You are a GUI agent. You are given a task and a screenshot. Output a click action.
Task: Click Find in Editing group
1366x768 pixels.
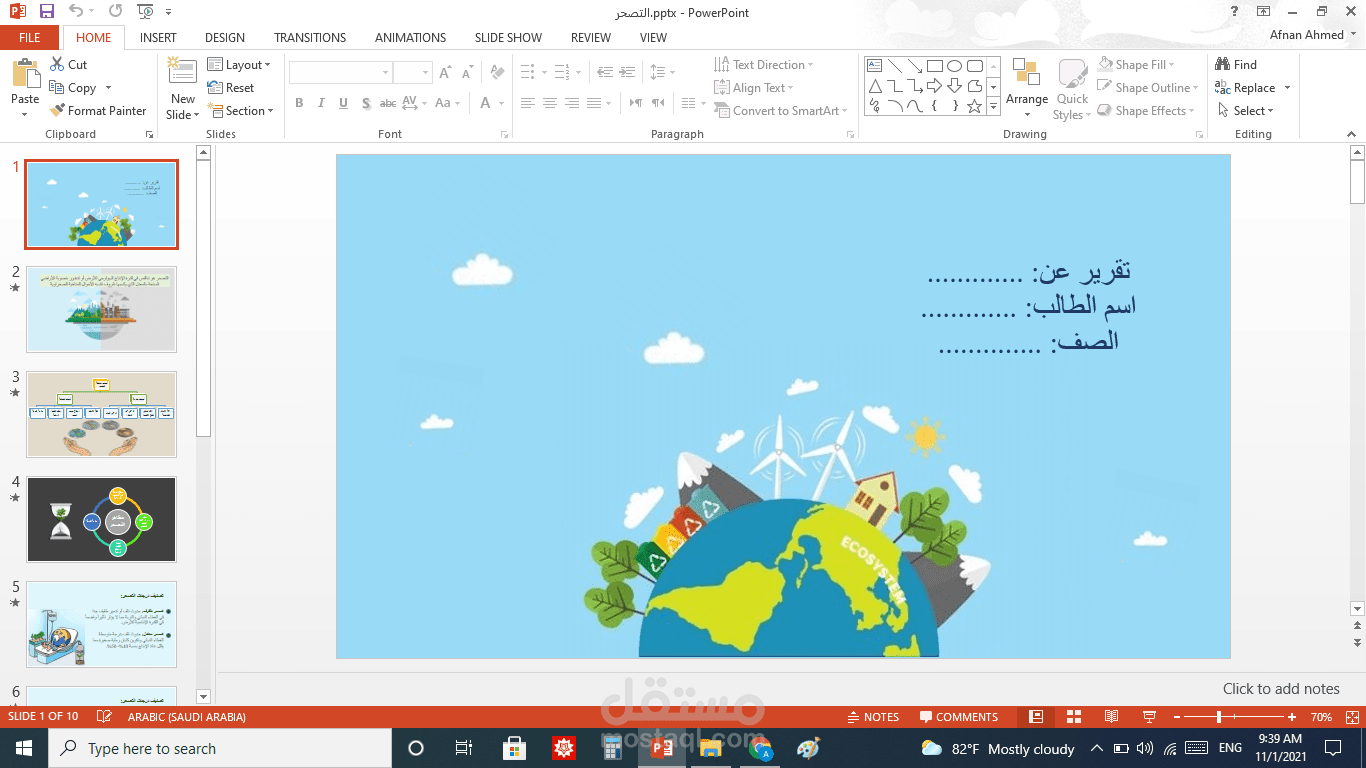click(1236, 64)
